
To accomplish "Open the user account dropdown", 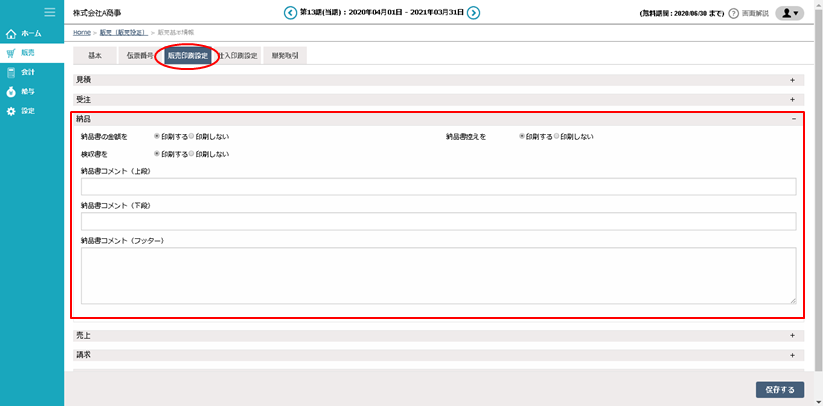I will [x=789, y=13].
